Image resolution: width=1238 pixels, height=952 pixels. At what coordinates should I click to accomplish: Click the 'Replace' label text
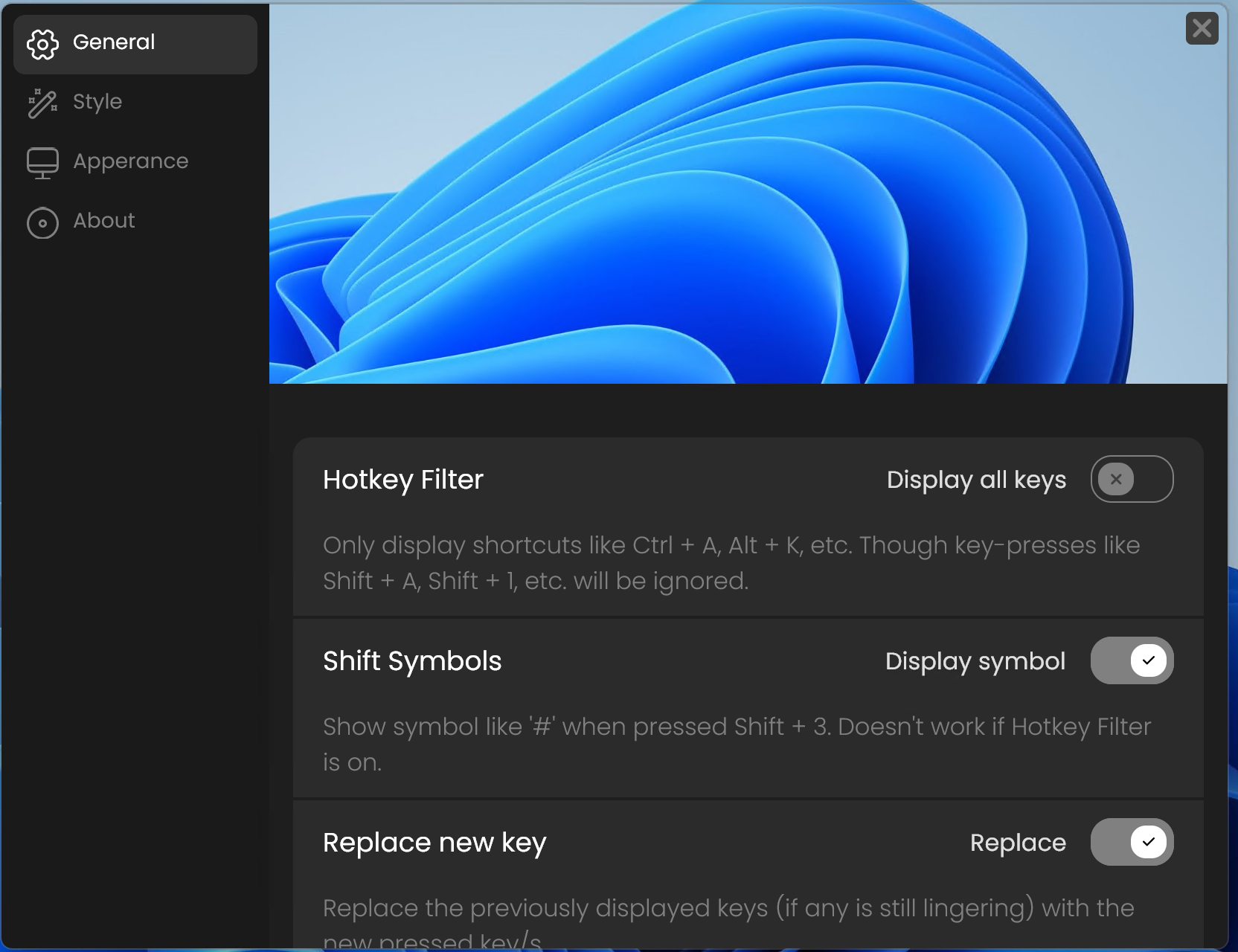click(x=1018, y=843)
